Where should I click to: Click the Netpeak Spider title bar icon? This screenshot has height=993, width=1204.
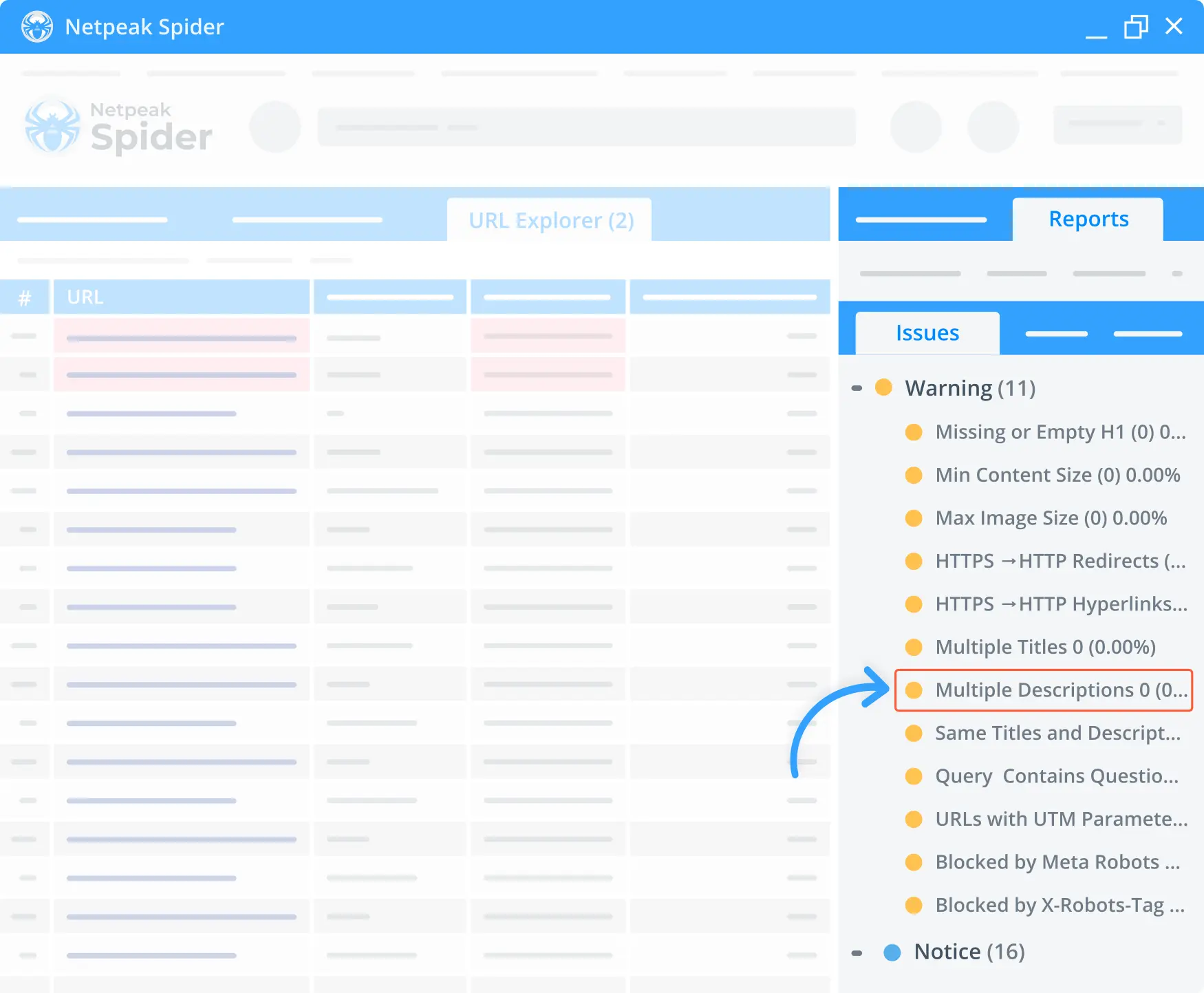[37, 27]
